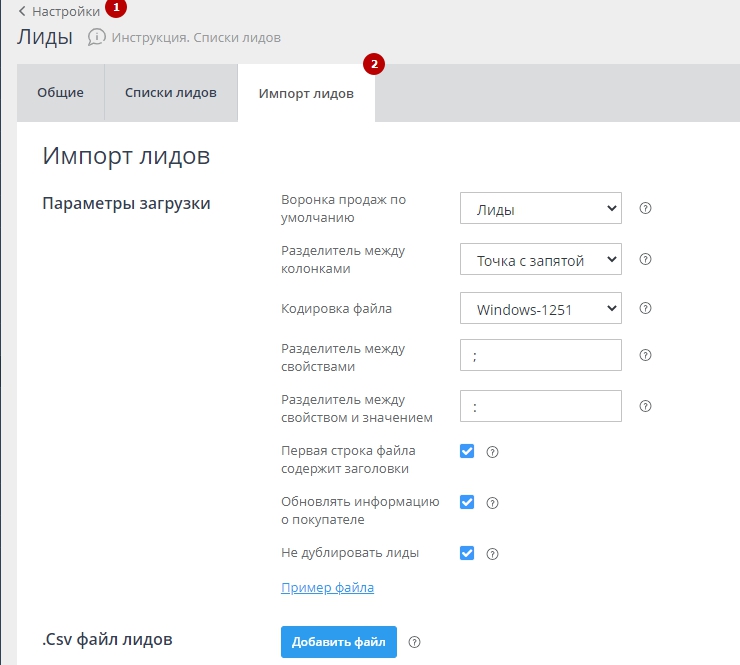Click help icon next to first-row headers checkbox
The image size is (740, 665).
[x=491, y=452]
